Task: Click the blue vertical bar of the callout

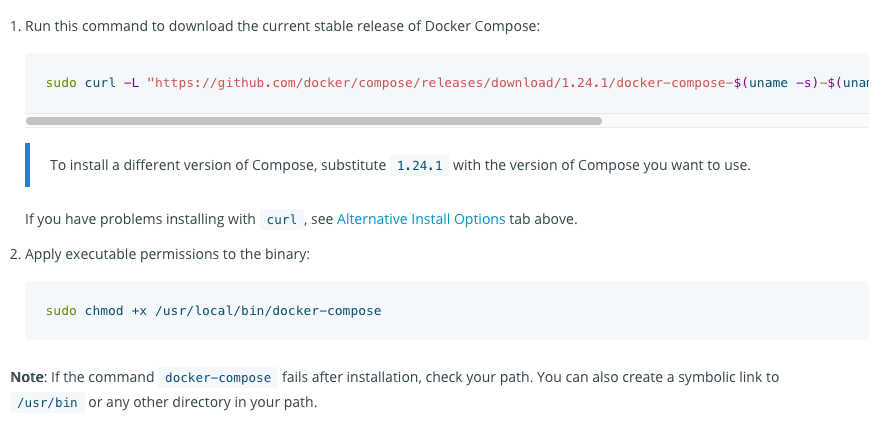Action: pos(28,165)
